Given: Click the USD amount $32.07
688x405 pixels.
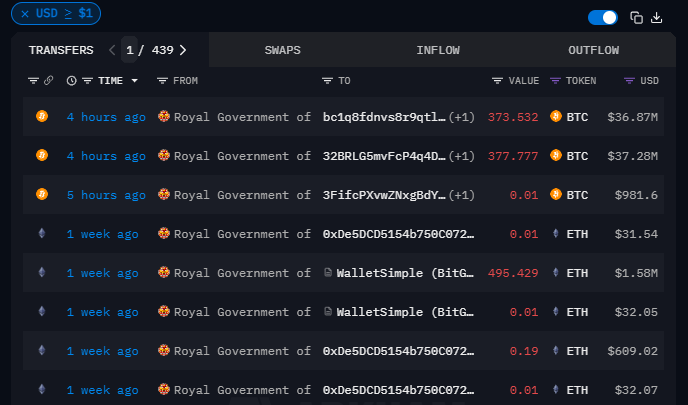Looking at the screenshot, I should click(x=636, y=391).
